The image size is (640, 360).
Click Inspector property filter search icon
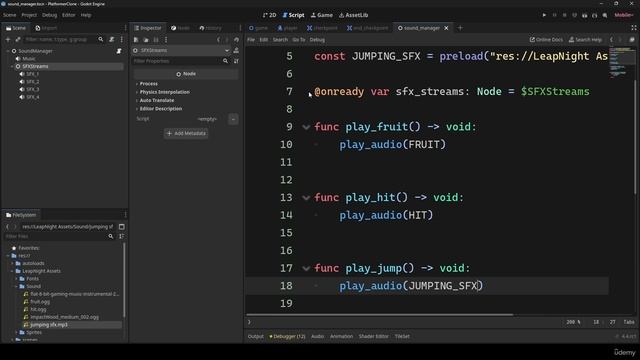point(225,61)
